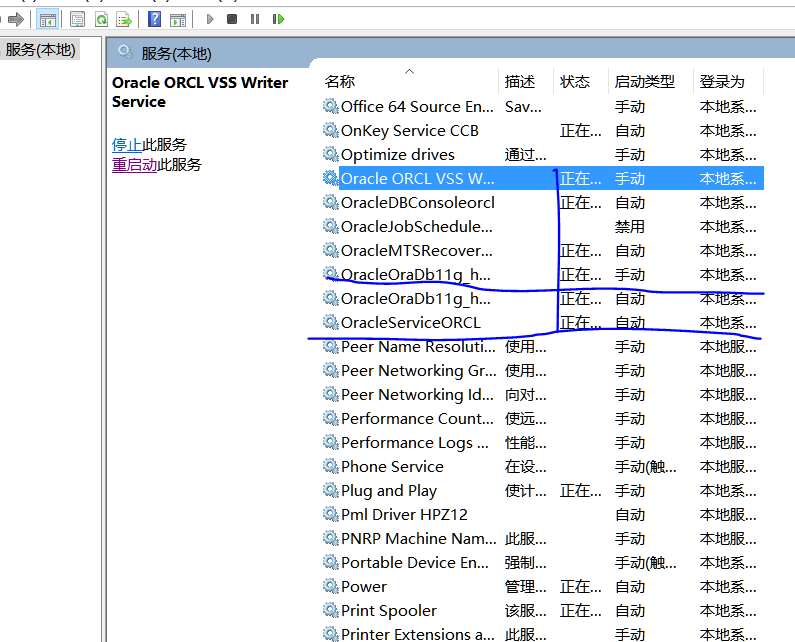Select the Performance Count... service name
This screenshot has height=642, width=795.
pyautogui.click(x=417, y=419)
